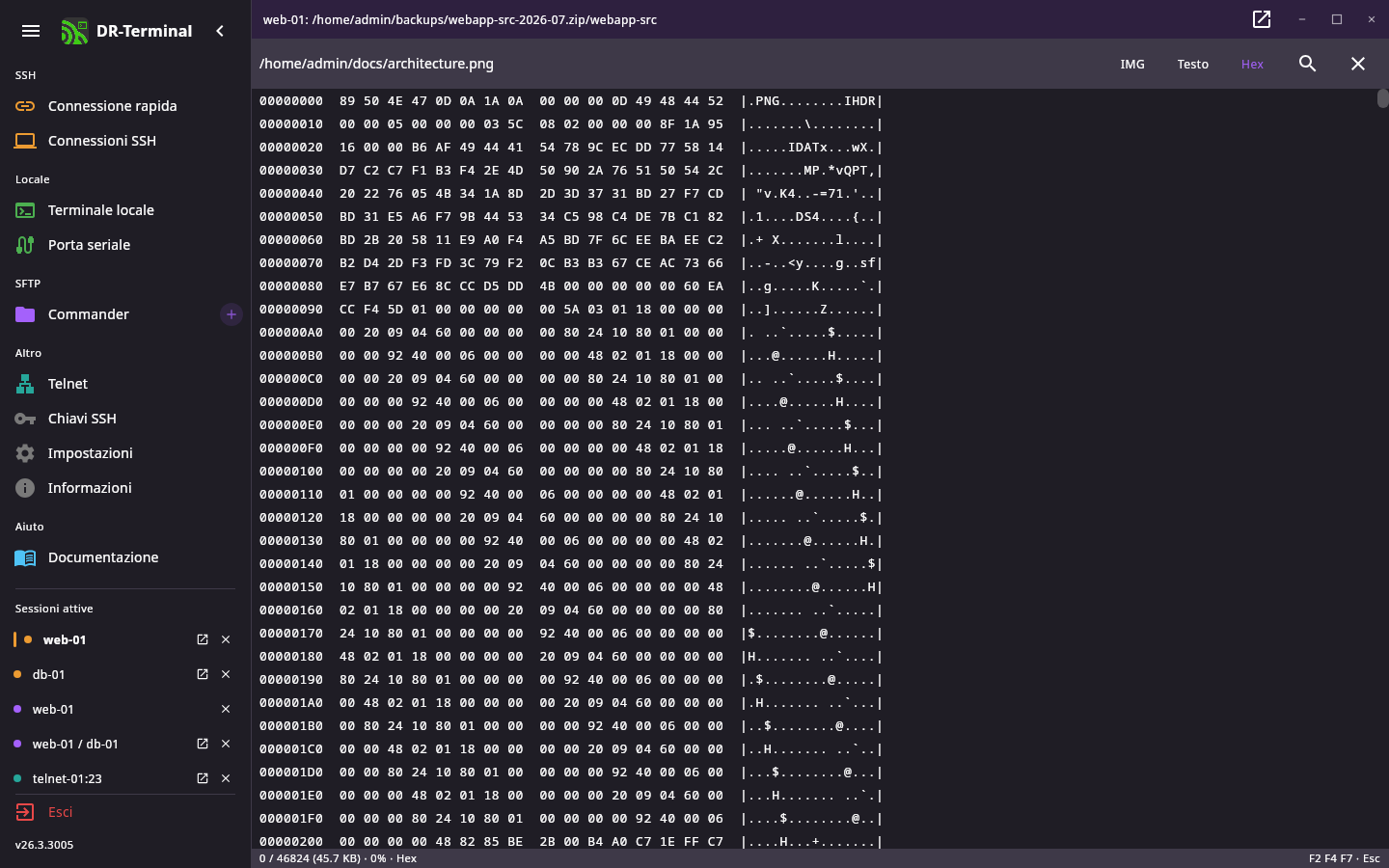Click the offset 00000200 in the last row
Screen dimensions: 1389x868
point(291,841)
